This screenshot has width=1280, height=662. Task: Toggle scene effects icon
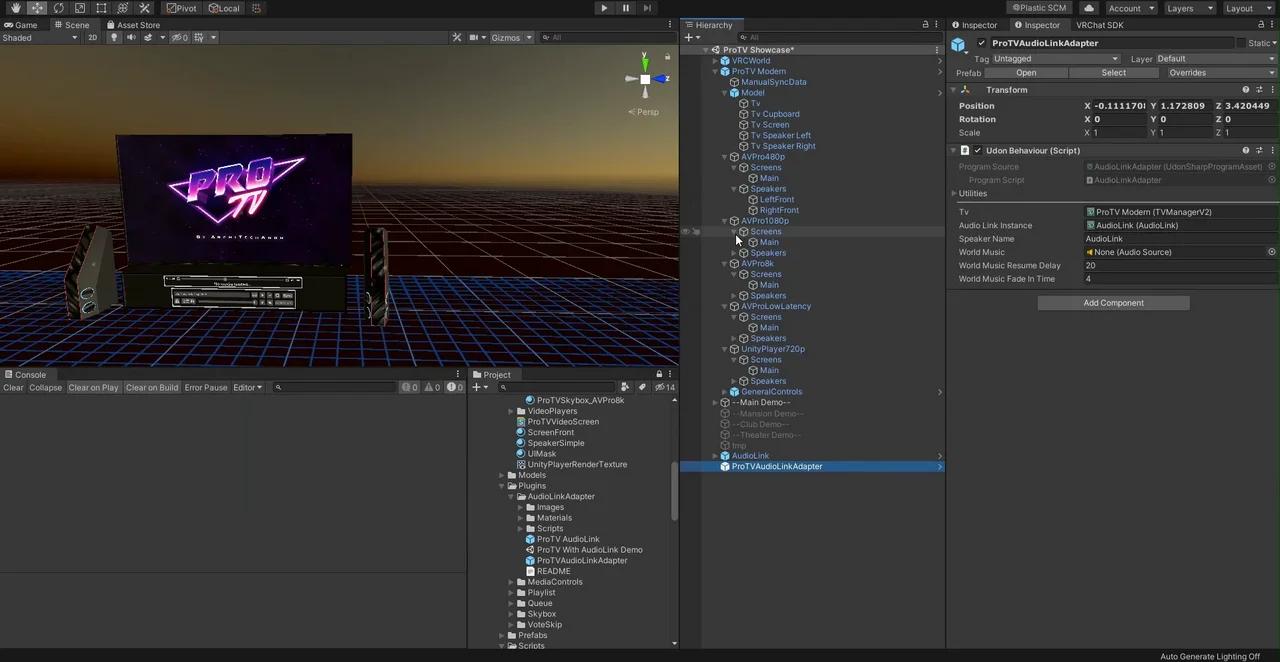149,38
